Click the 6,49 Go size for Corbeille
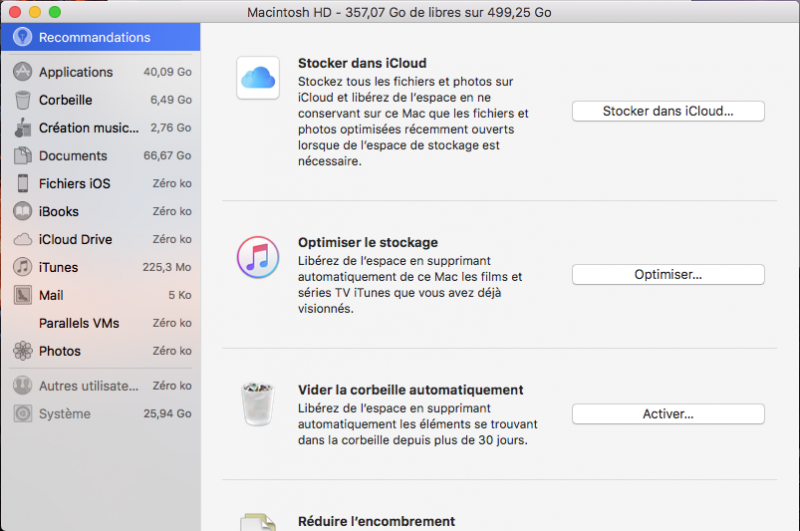This screenshot has height=531, width=800. coord(171,100)
